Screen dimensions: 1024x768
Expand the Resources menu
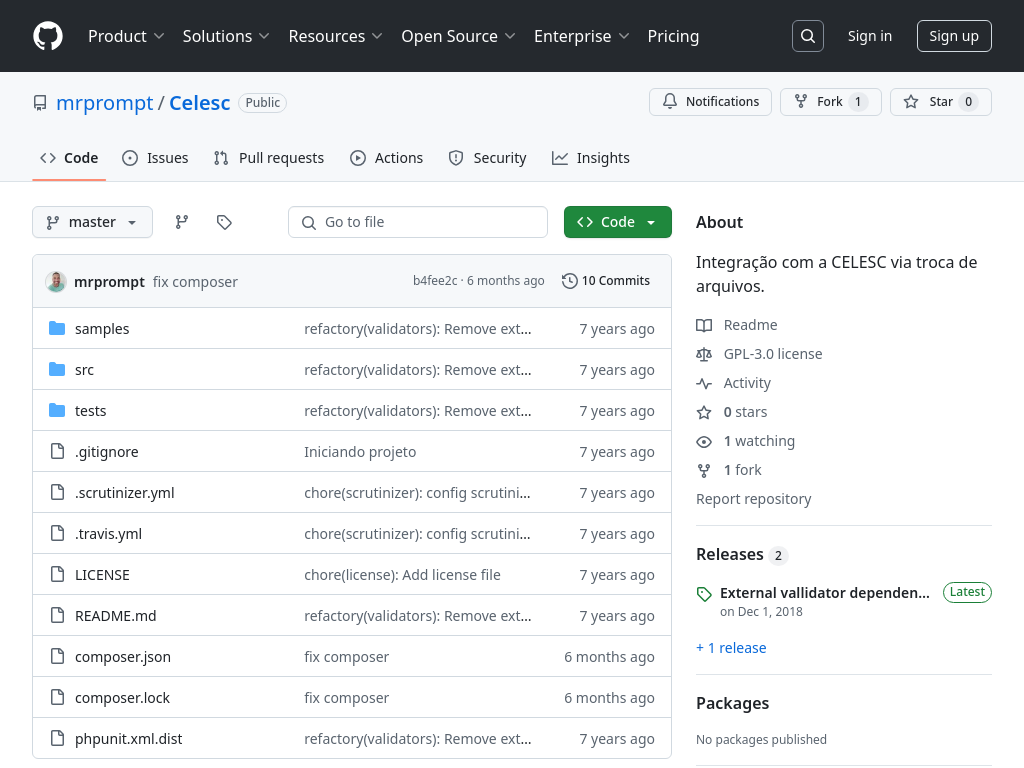pyautogui.click(x=336, y=36)
